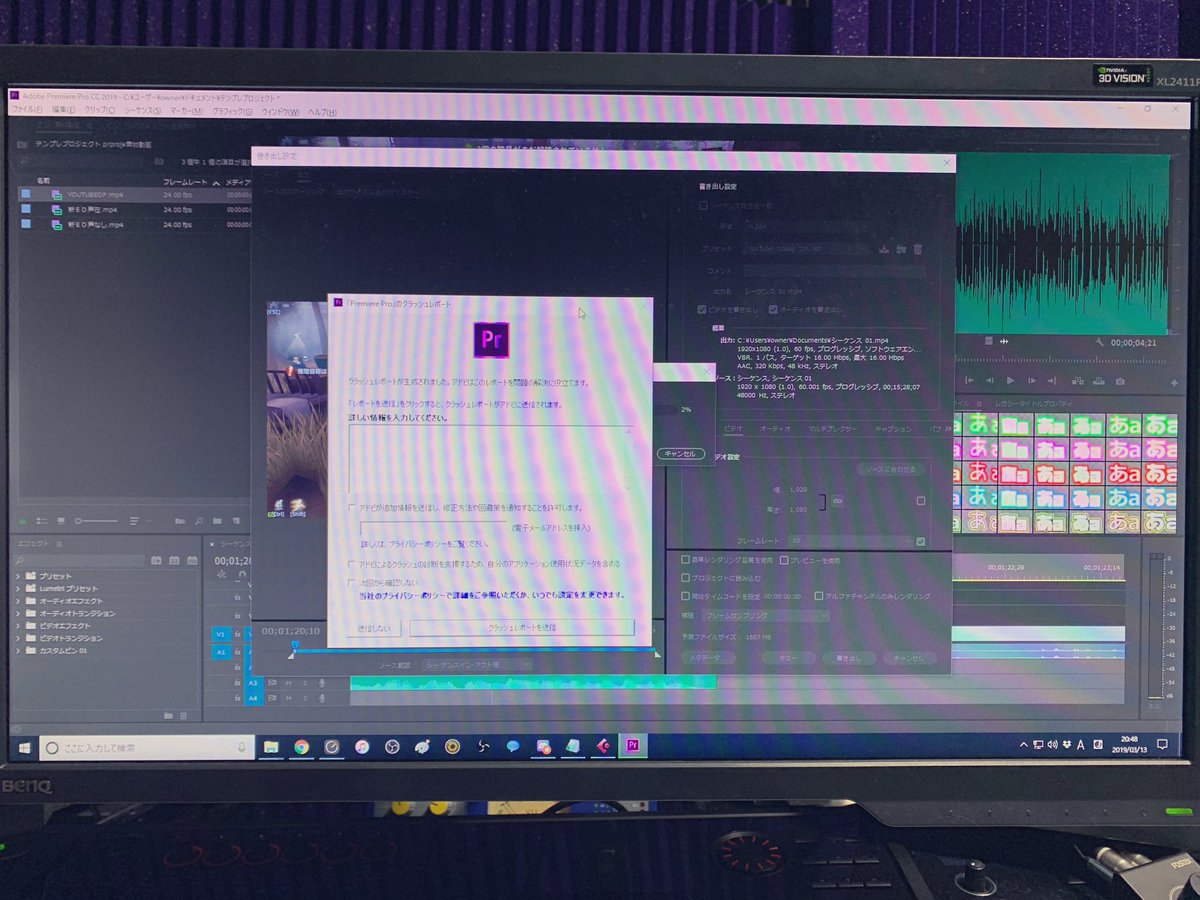The image size is (1200, 900).
Task: Click キャンセル in the export progress dialog
Action: [x=680, y=453]
